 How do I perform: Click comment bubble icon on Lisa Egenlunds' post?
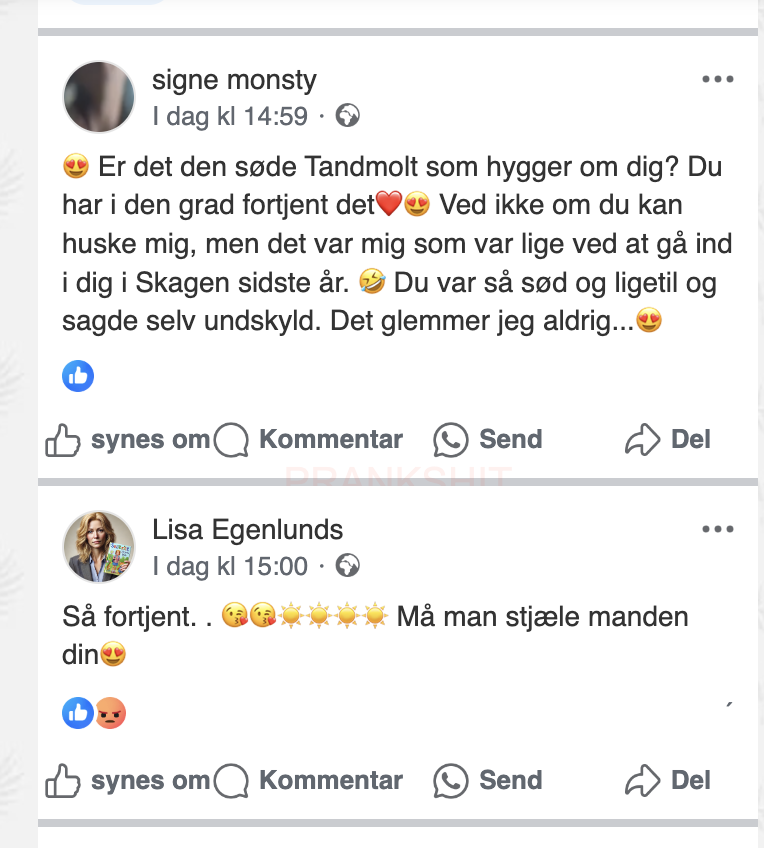[232, 781]
